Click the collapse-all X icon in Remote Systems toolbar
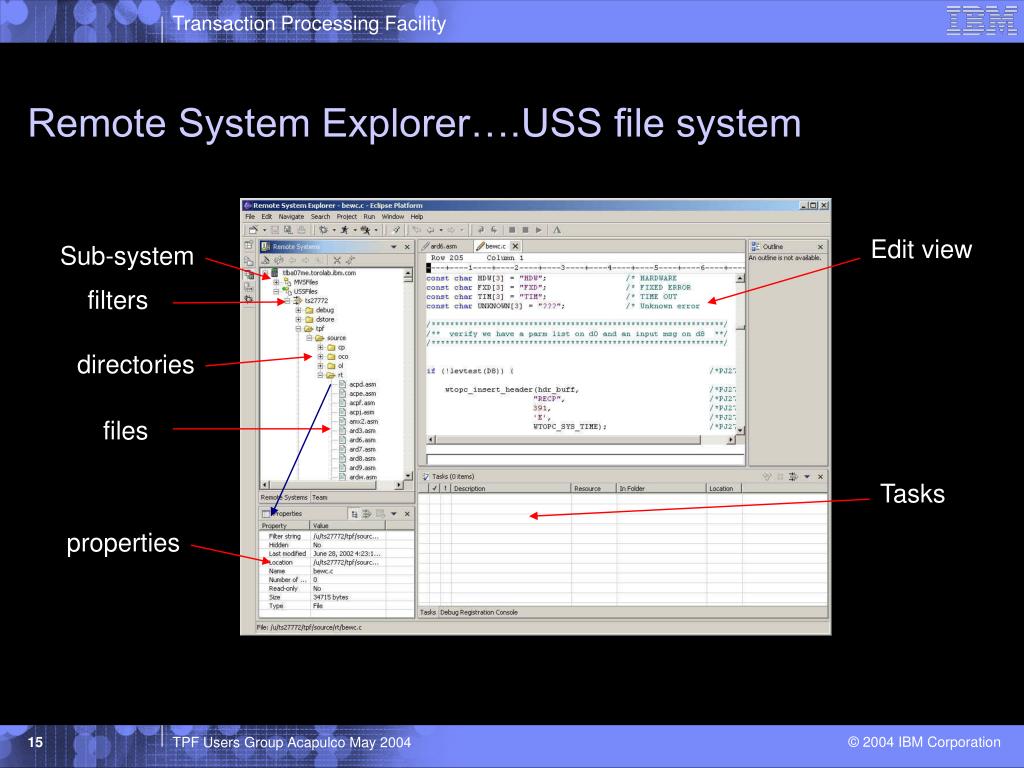This screenshot has height=768, width=1024. pyautogui.click(x=337, y=260)
